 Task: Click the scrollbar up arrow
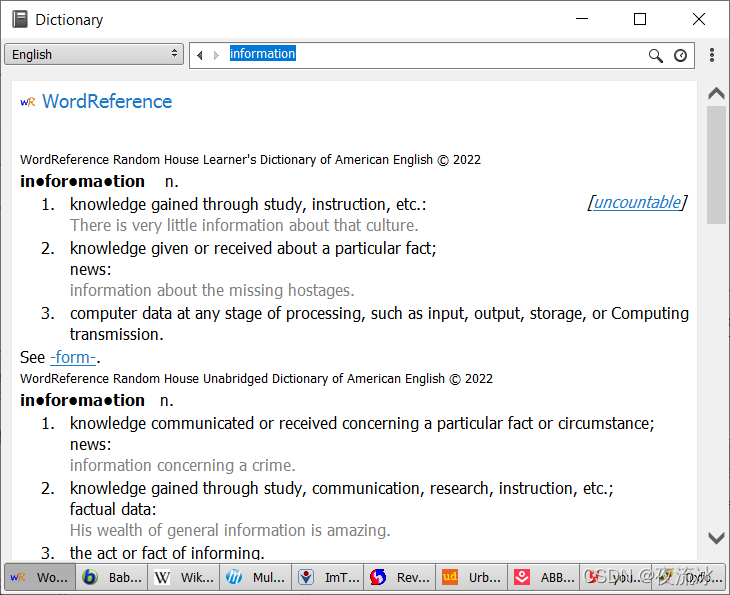[716, 94]
